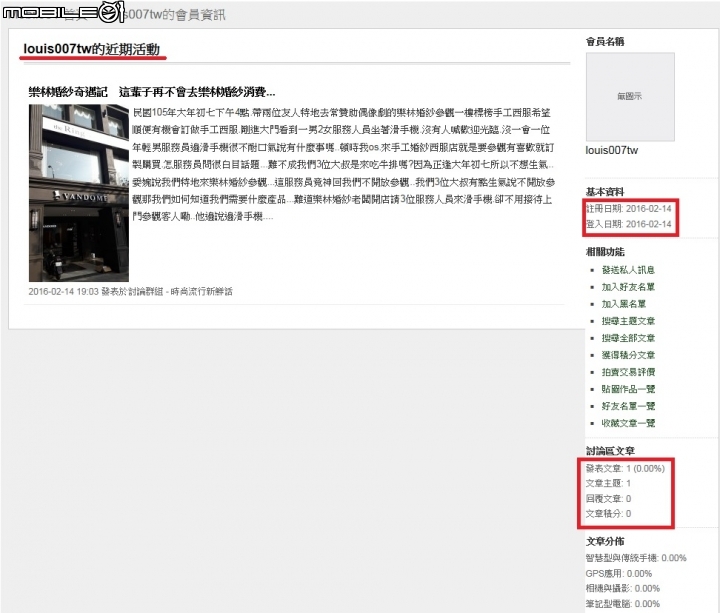Select the 文章主題: 1 text

(608, 484)
